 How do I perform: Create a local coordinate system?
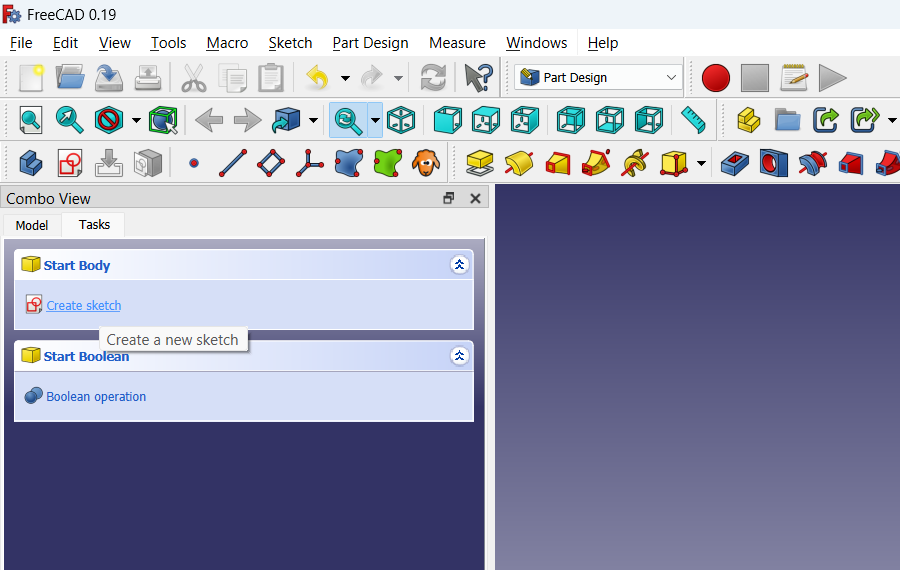pyautogui.click(x=310, y=163)
